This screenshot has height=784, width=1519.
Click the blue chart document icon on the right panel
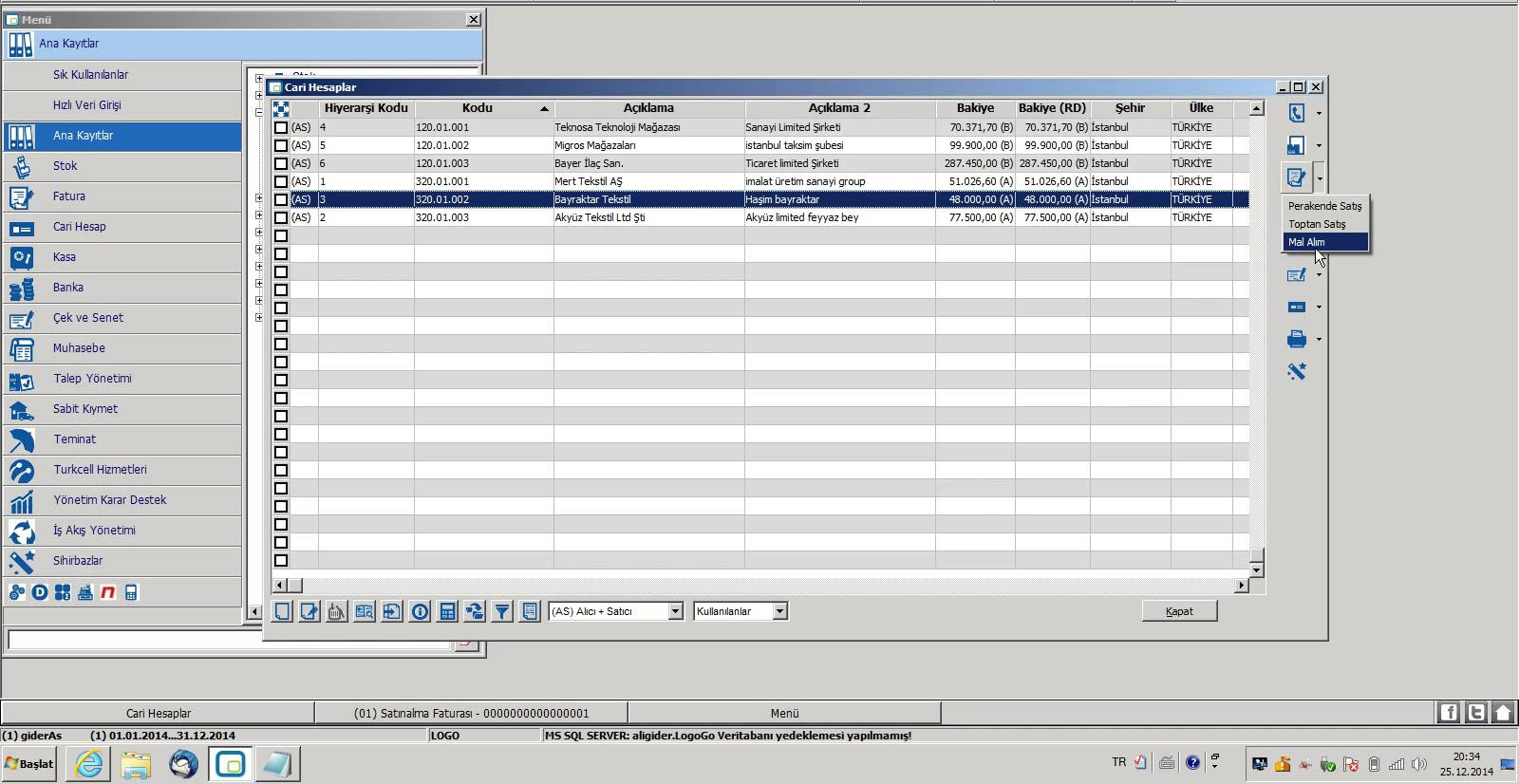[x=1296, y=145]
